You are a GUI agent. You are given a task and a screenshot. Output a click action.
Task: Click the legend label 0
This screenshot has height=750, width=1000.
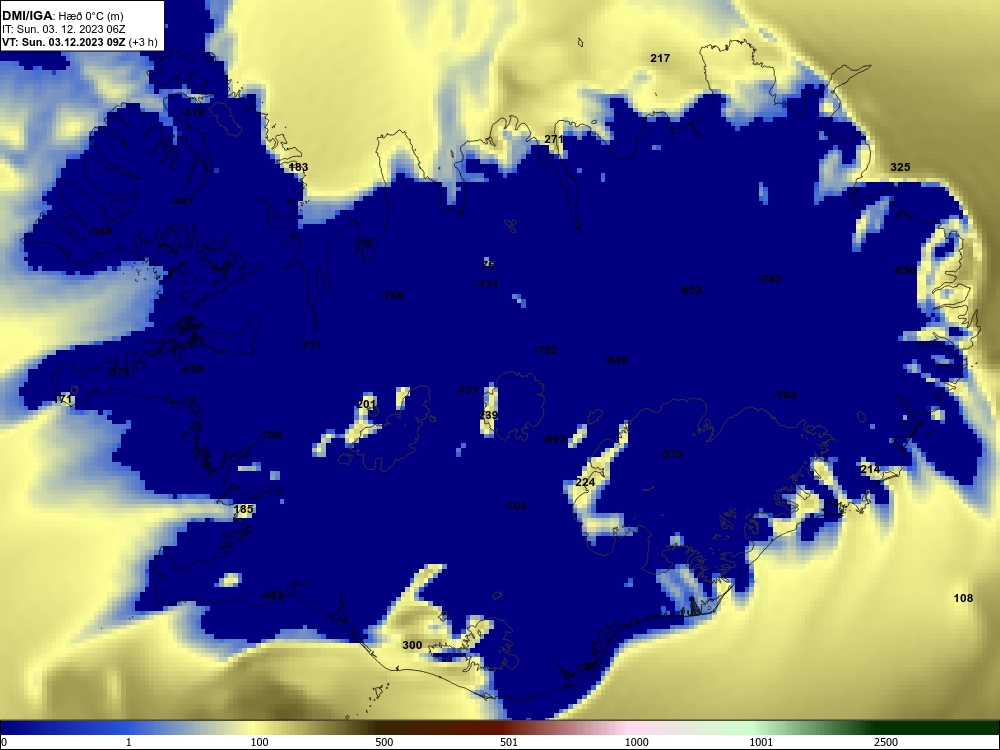(4, 742)
